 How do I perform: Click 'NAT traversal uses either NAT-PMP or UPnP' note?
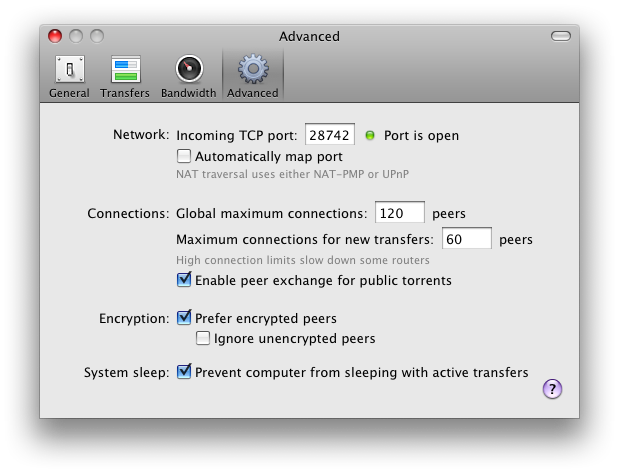pyautogui.click(x=293, y=174)
